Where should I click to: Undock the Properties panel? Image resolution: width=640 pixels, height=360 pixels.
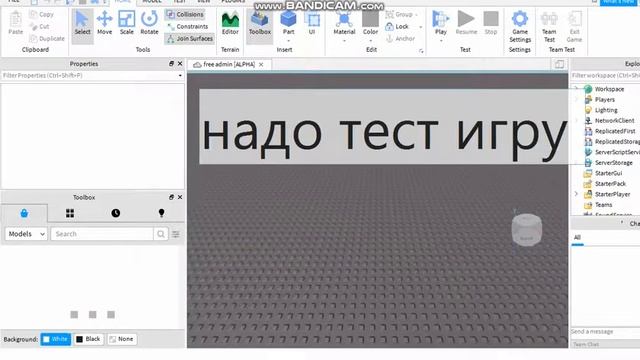[x=171, y=64]
